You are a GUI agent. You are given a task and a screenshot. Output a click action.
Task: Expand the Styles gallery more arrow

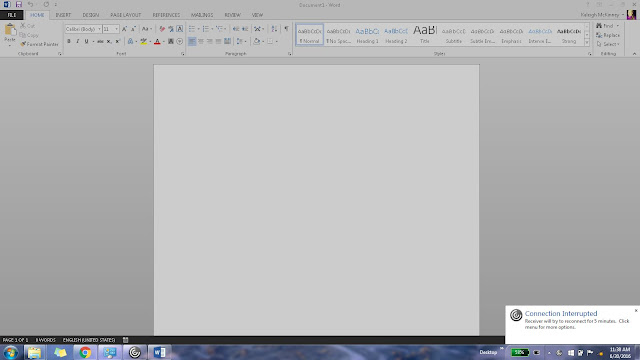pyautogui.click(x=587, y=42)
